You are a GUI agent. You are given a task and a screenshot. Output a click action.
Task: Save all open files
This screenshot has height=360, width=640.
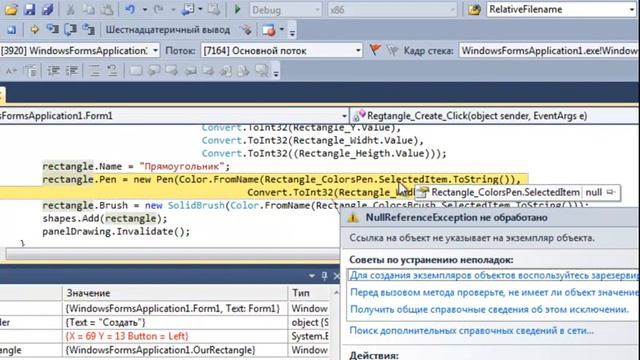tap(47, 9)
